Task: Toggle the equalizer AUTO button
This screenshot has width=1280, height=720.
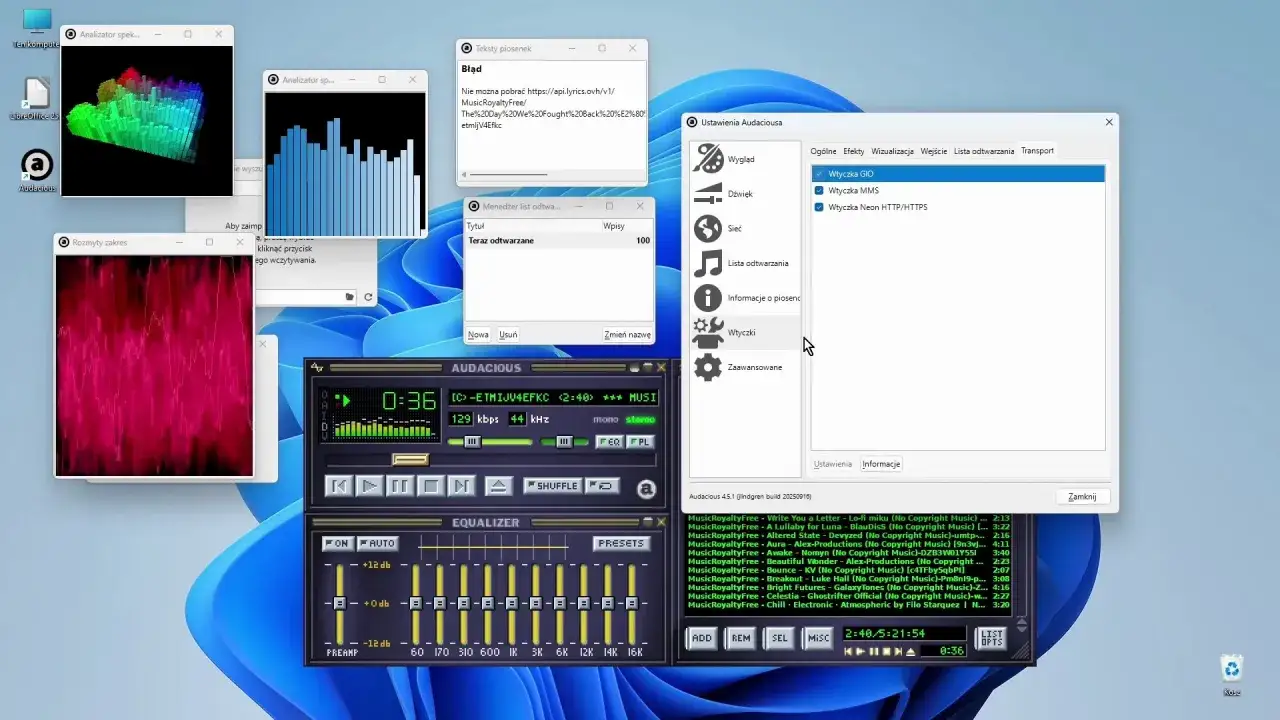Action: (377, 544)
